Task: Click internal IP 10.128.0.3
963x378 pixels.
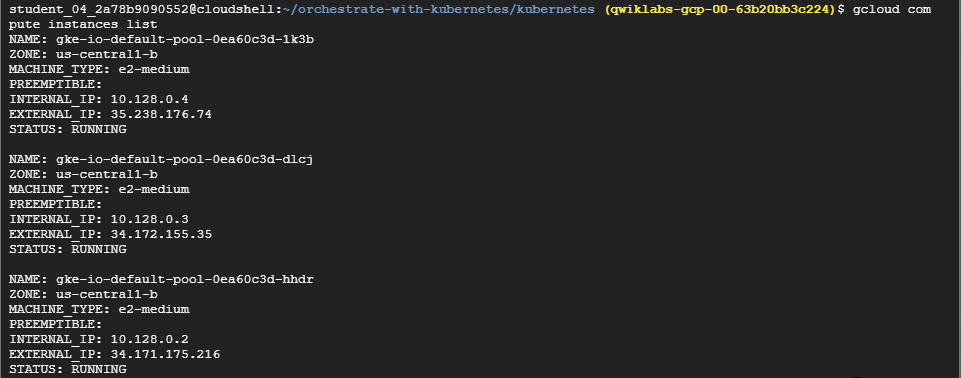Action: tap(149, 219)
